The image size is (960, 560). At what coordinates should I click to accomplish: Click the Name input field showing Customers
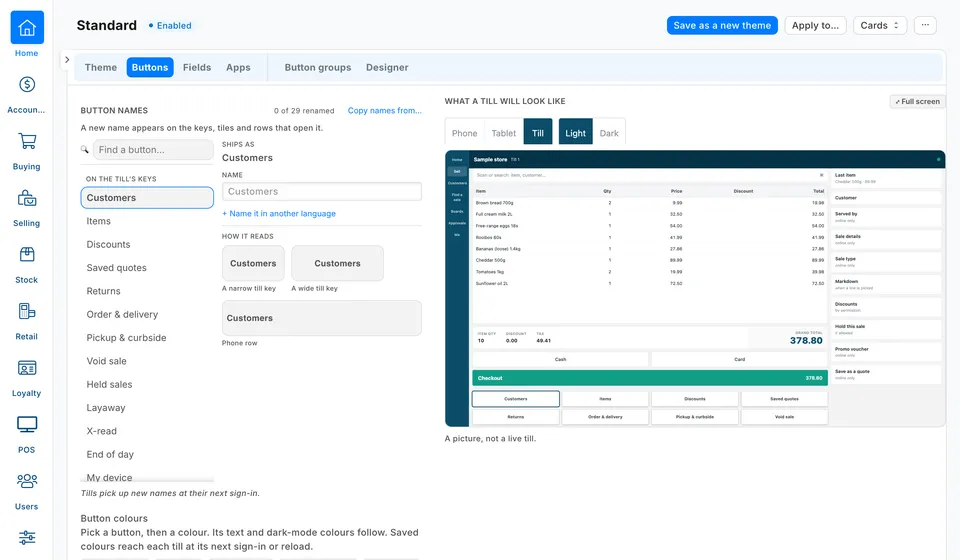click(x=321, y=192)
